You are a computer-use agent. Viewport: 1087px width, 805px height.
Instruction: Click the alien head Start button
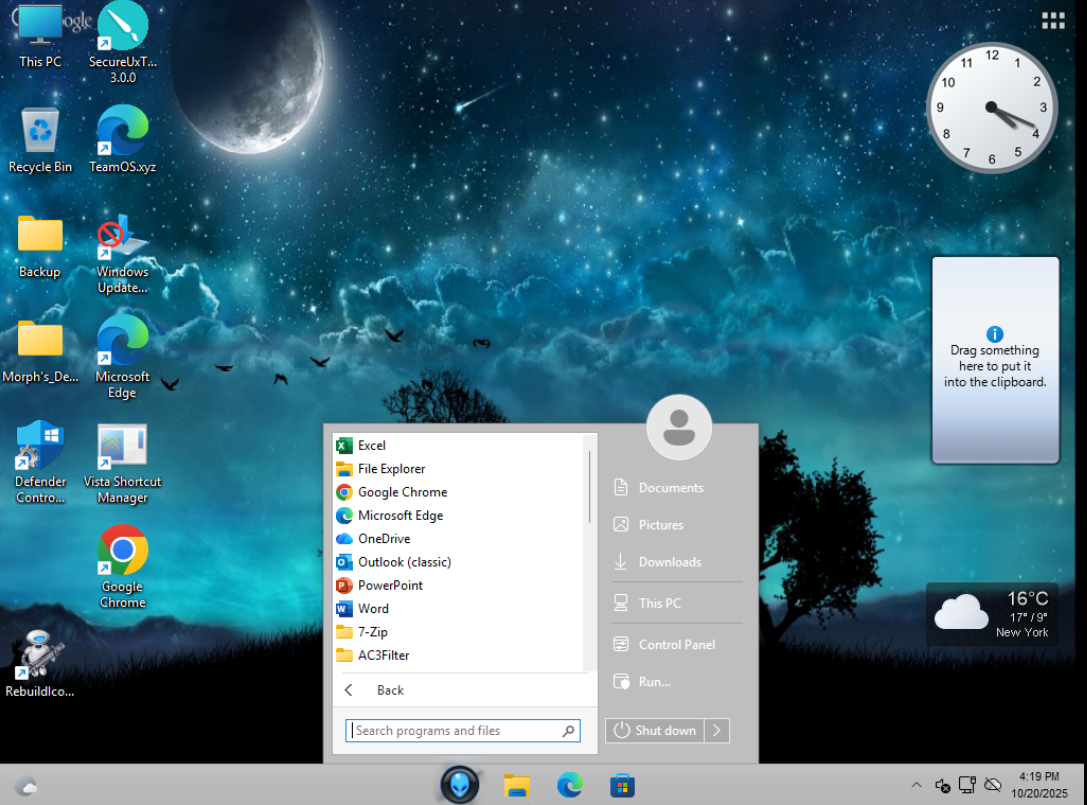(x=460, y=785)
